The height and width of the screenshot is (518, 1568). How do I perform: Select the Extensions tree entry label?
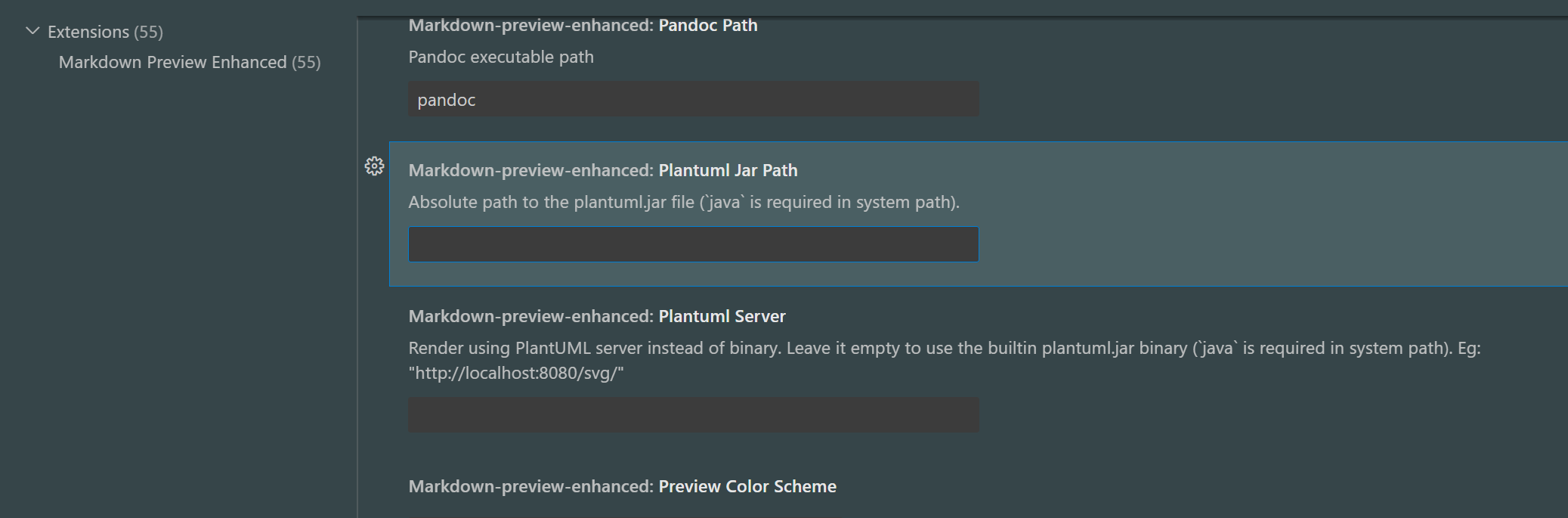point(88,32)
